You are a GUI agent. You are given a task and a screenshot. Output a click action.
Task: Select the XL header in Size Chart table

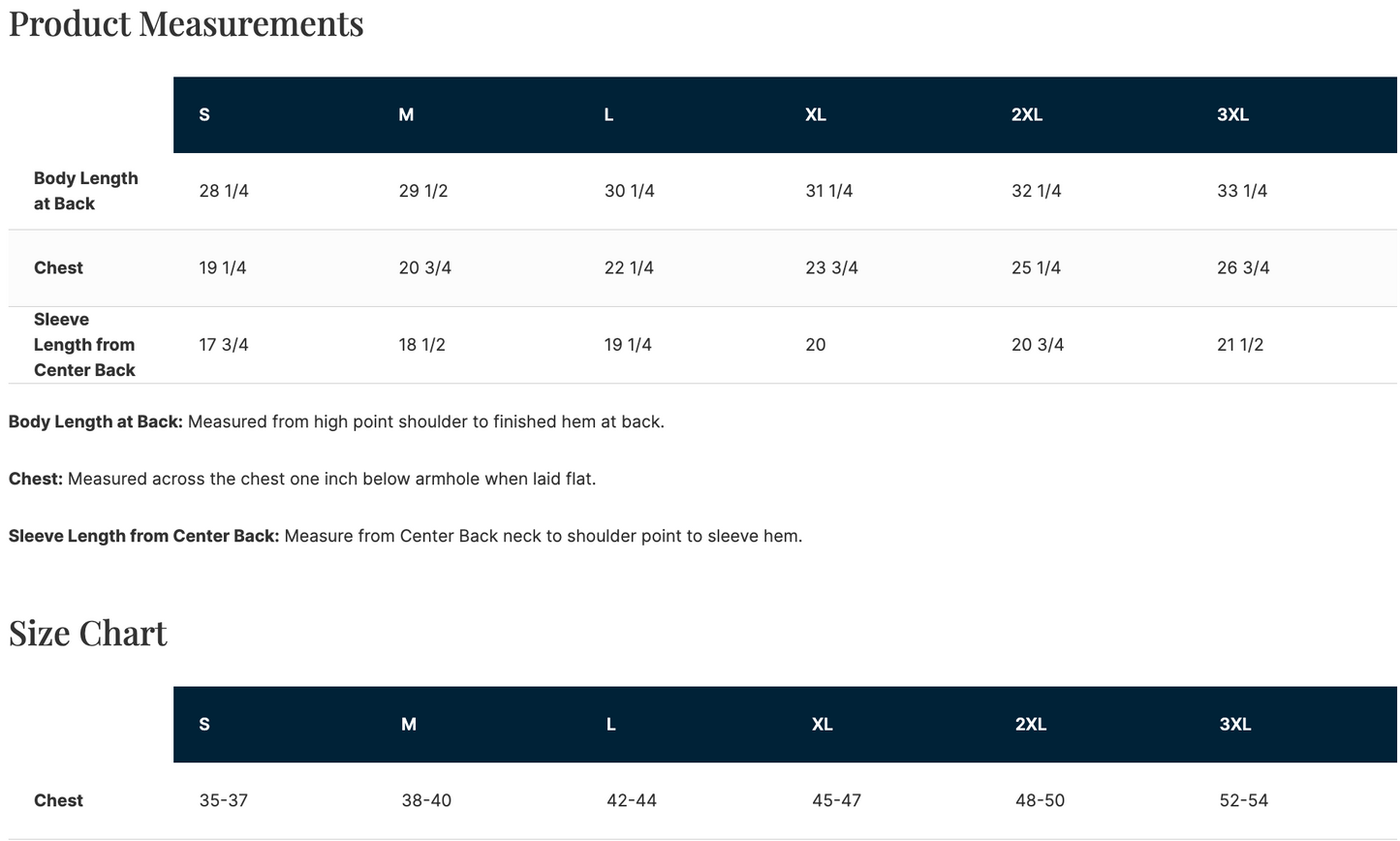click(x=823, y=724)
